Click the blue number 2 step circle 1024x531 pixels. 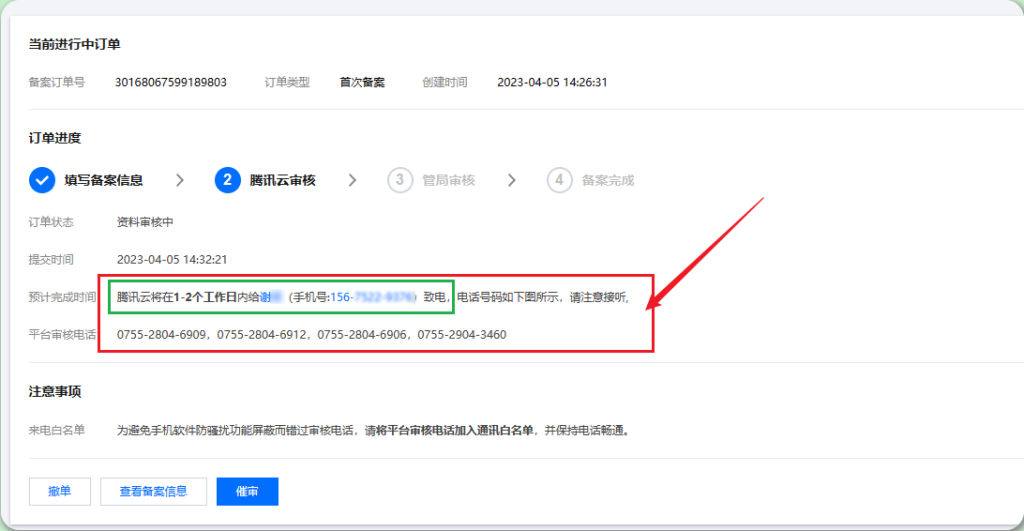[x=227, y=180]
